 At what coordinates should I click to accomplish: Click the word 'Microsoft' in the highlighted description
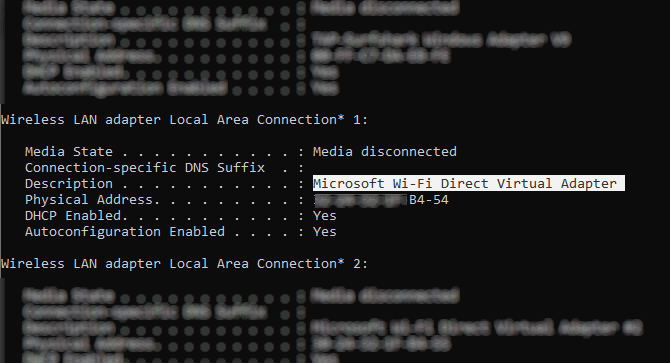pos(349,184)
